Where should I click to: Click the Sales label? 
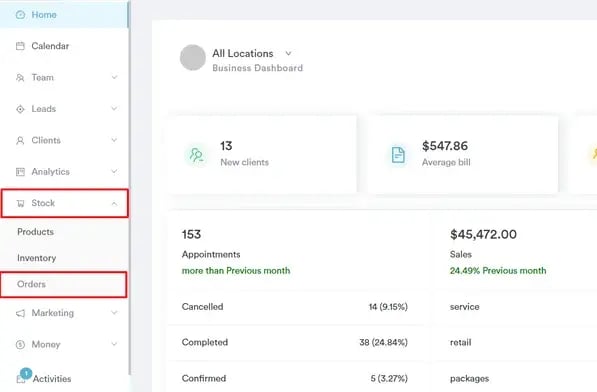[461, 255]
